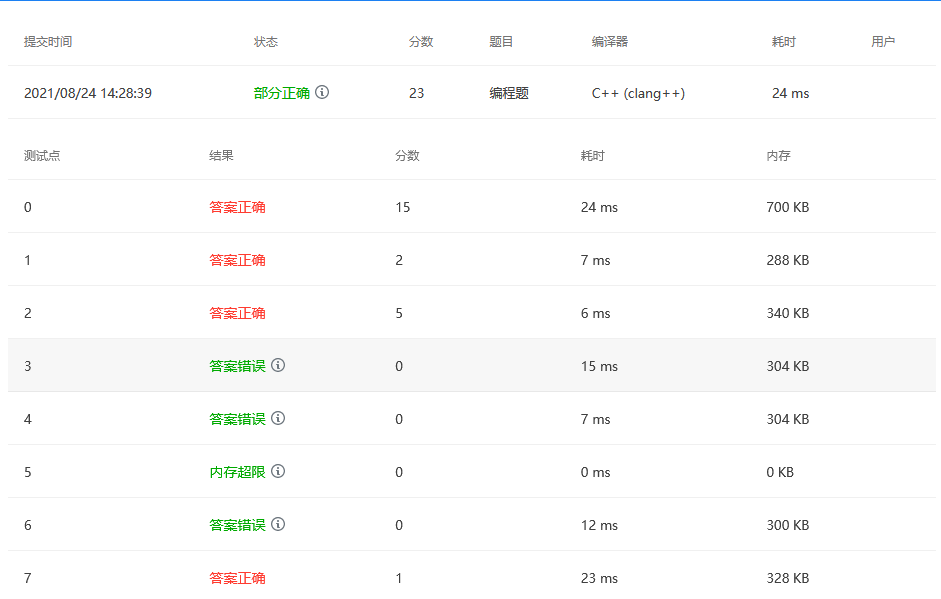Viewport: 941px width, 599px height.
Task: Click the 300 KB memory value
Action: tap(788, 525)
